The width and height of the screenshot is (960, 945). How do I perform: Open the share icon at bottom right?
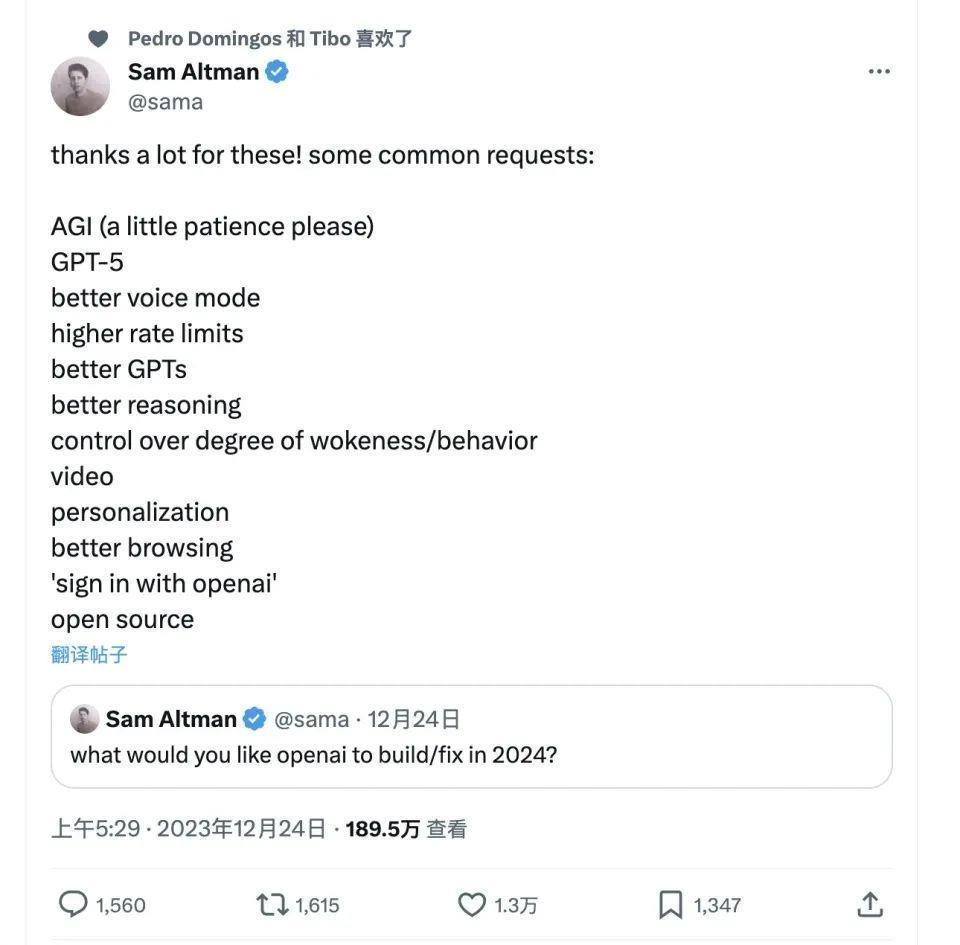click(x=870, y=905)
